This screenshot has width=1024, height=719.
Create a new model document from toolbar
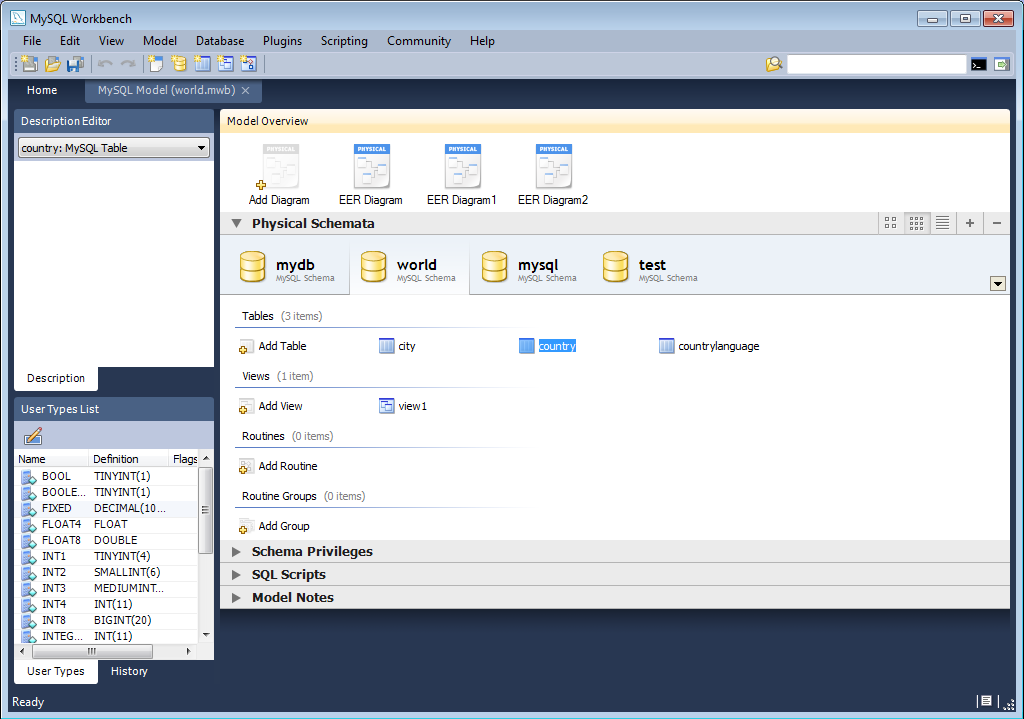pyautogui.click(x=27, y=63)
